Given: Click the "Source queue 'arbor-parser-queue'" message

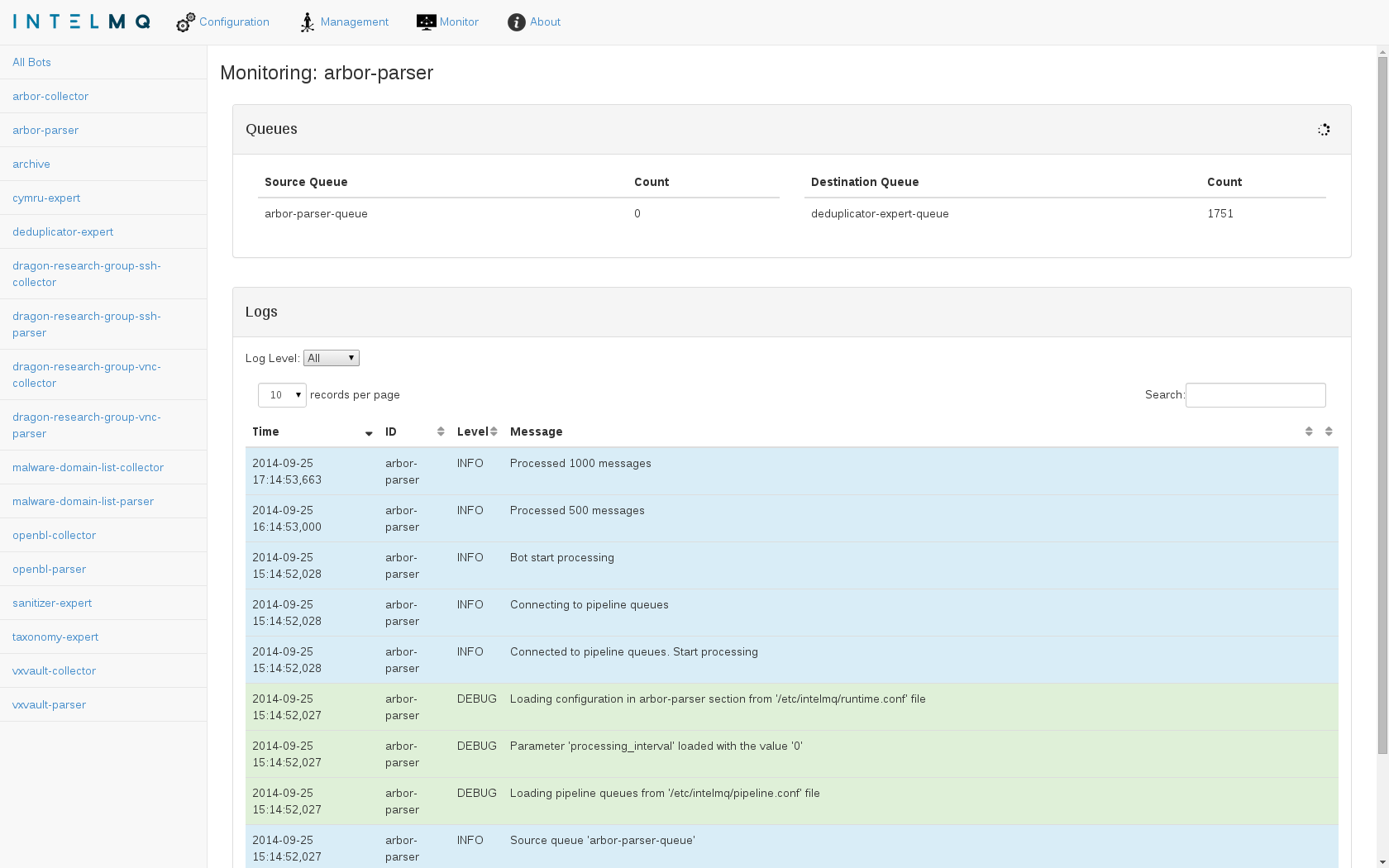Looking at the screenshot, I should [x=603, y=840].
